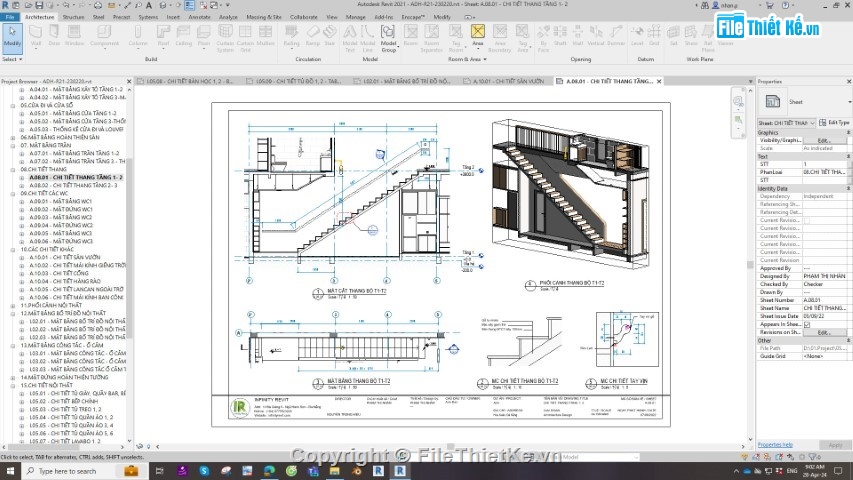The height and width of the screenshot is (480, 853).
Task: Pick the Area Boundary tool
Action: coord(499,38)
